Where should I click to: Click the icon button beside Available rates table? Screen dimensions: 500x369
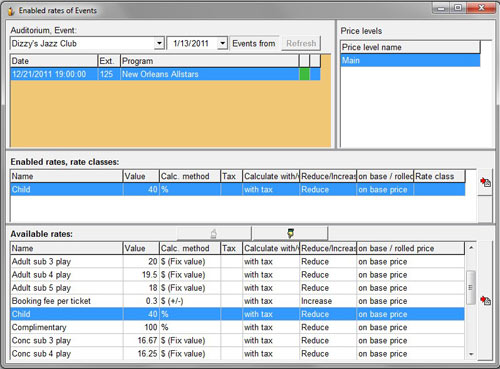[485, 301]
